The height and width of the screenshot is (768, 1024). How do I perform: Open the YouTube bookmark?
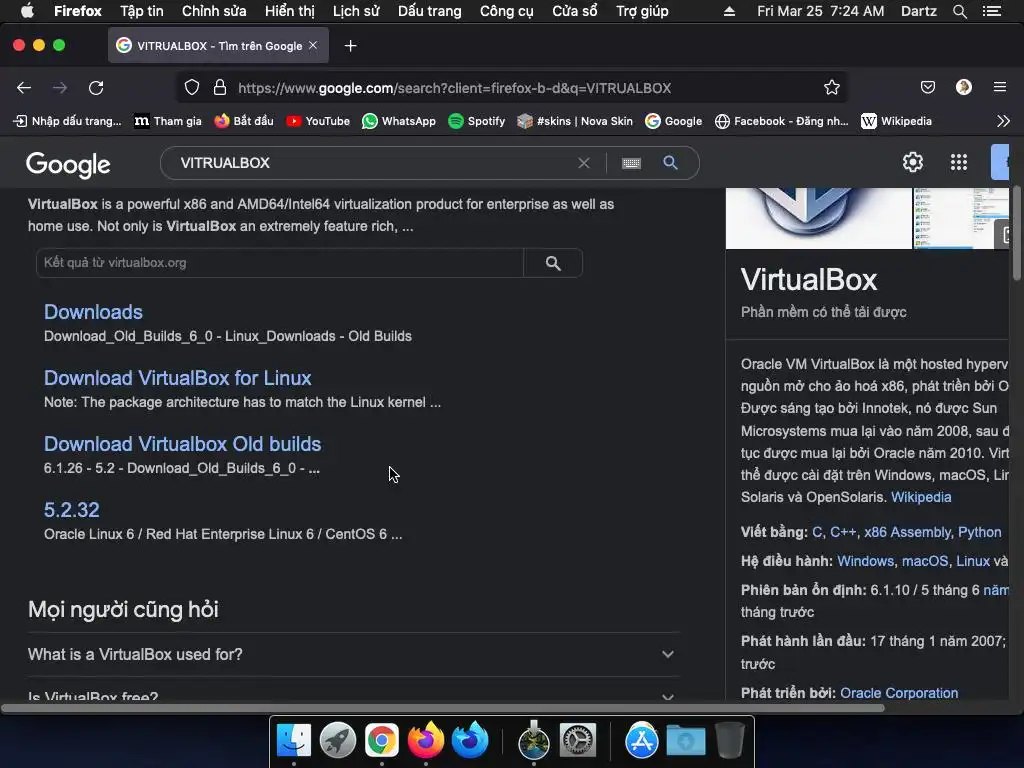[318, 121]
